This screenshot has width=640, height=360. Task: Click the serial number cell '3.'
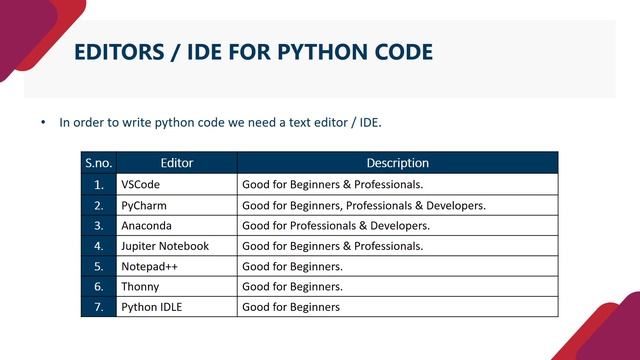click(x=99, y=226)
